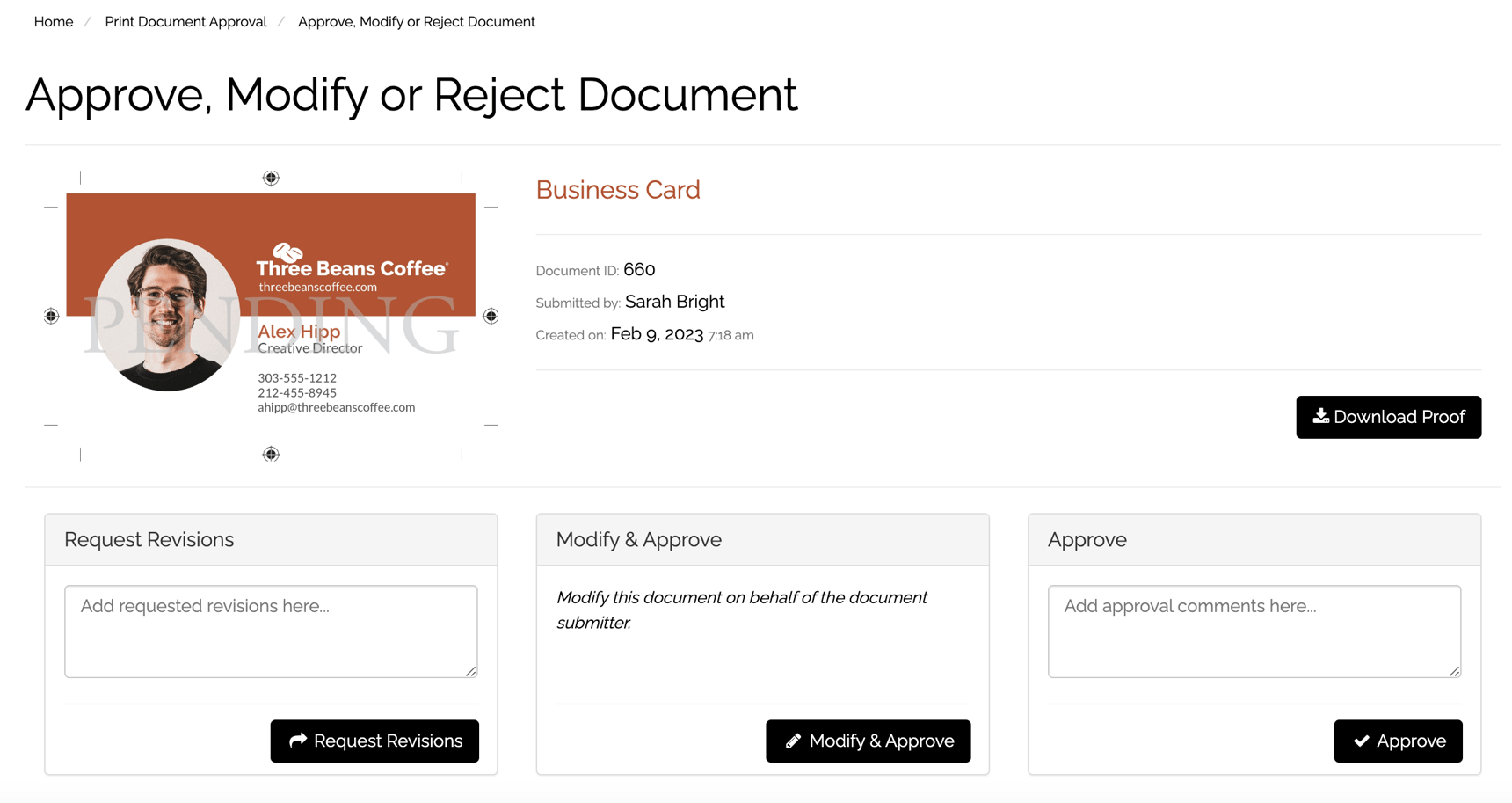This screenshot has height=803, width=1512.
Task: Click the download icon on Download Proof button
Action: click(x=1321, y=417)
